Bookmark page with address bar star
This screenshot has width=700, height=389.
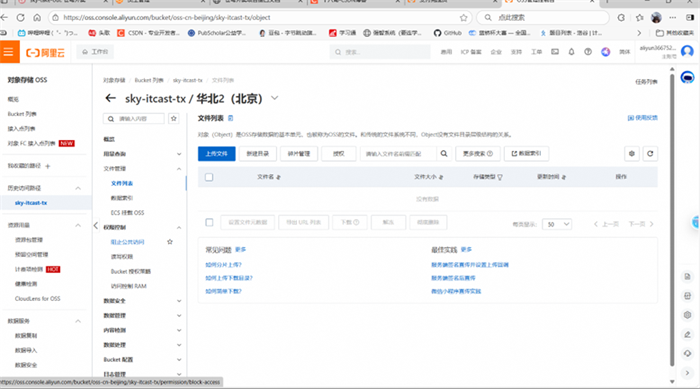[x=463, y=18]
